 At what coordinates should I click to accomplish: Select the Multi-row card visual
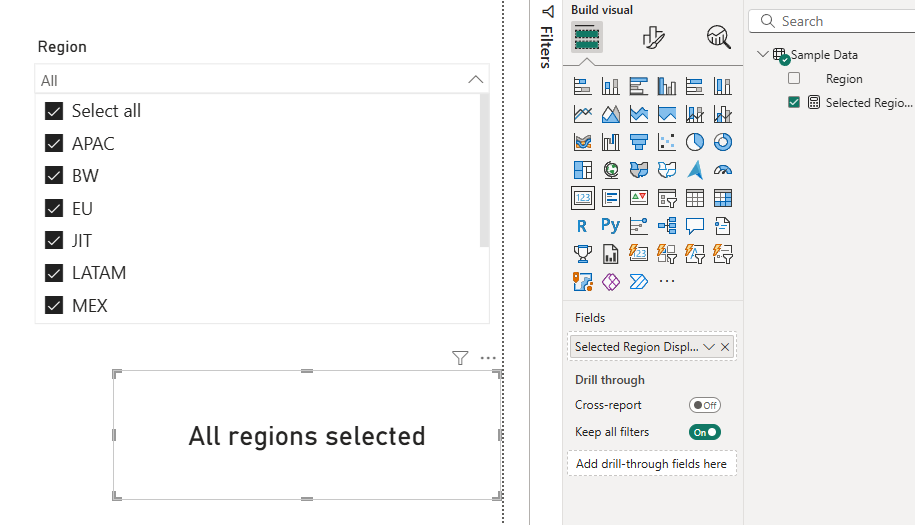click(610, 198)
